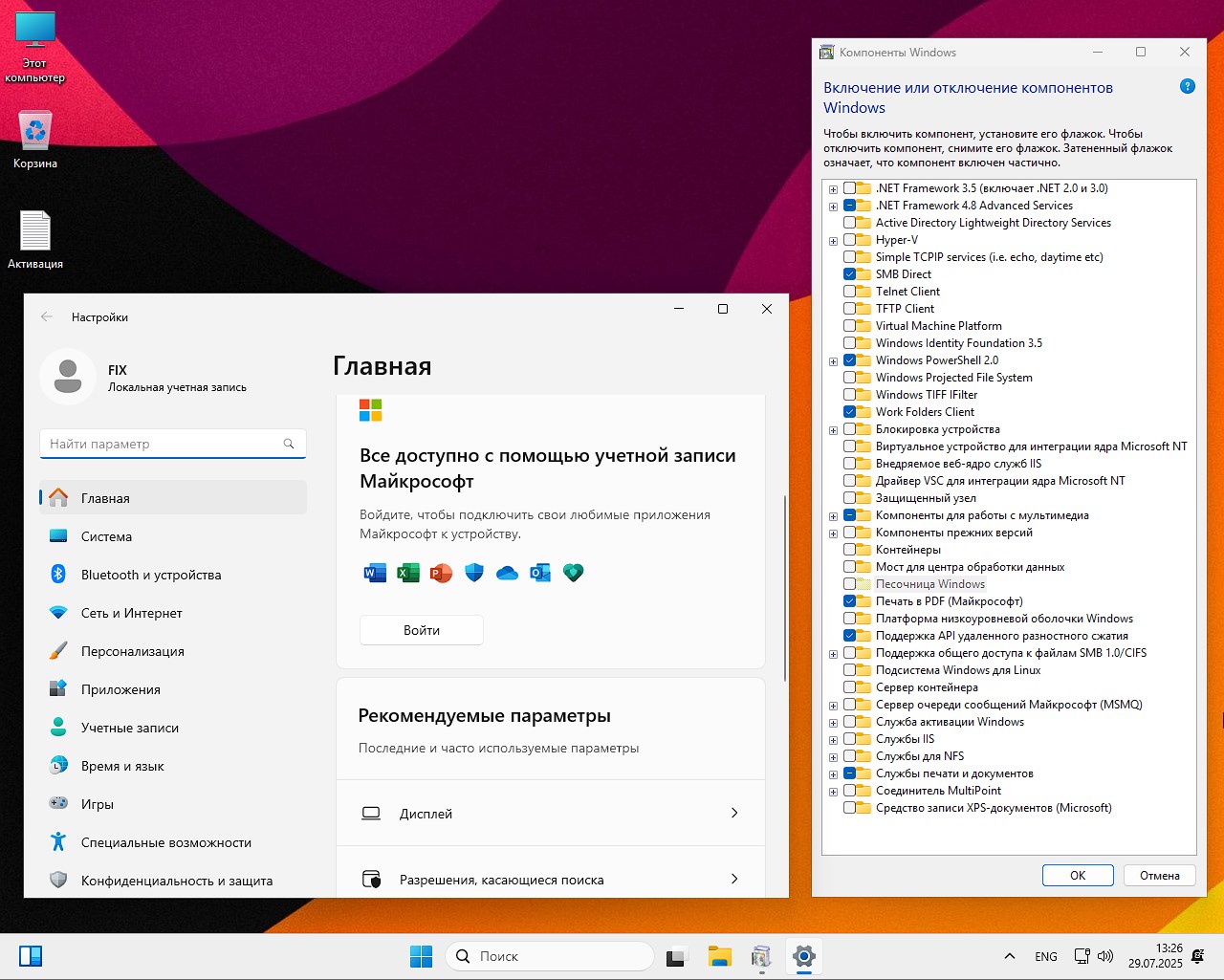Expand Hyper-V tree node
This screenshot has width=1224, height=980.
[833, 241]
